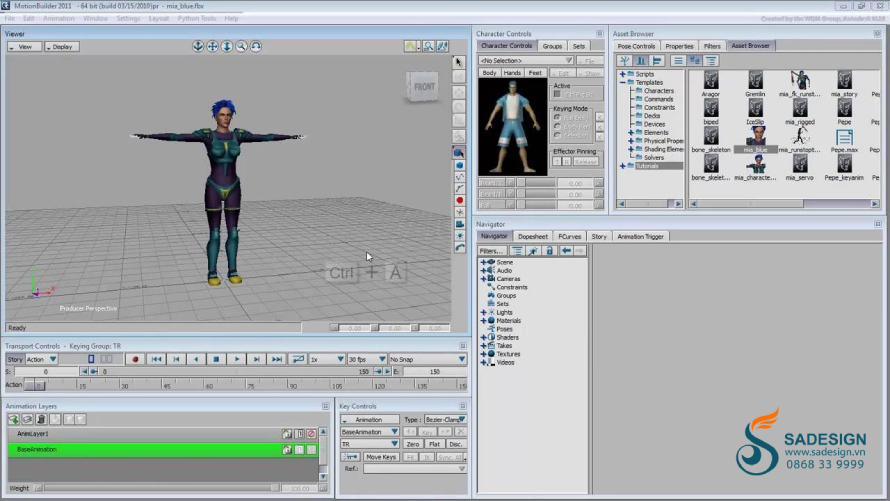Start recording with the red record button
The height and width of the screenshot is (501, 890).
(135, 359)
